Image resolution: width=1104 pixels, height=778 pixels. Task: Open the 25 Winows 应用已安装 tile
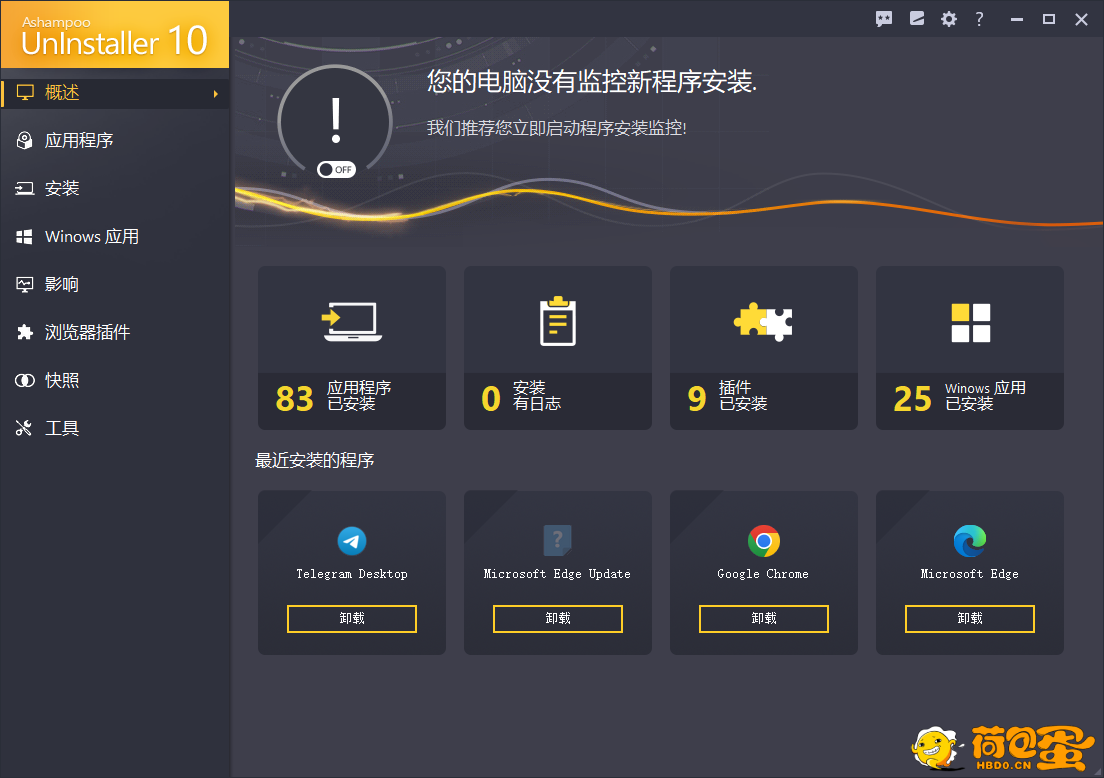coord(970,348)
